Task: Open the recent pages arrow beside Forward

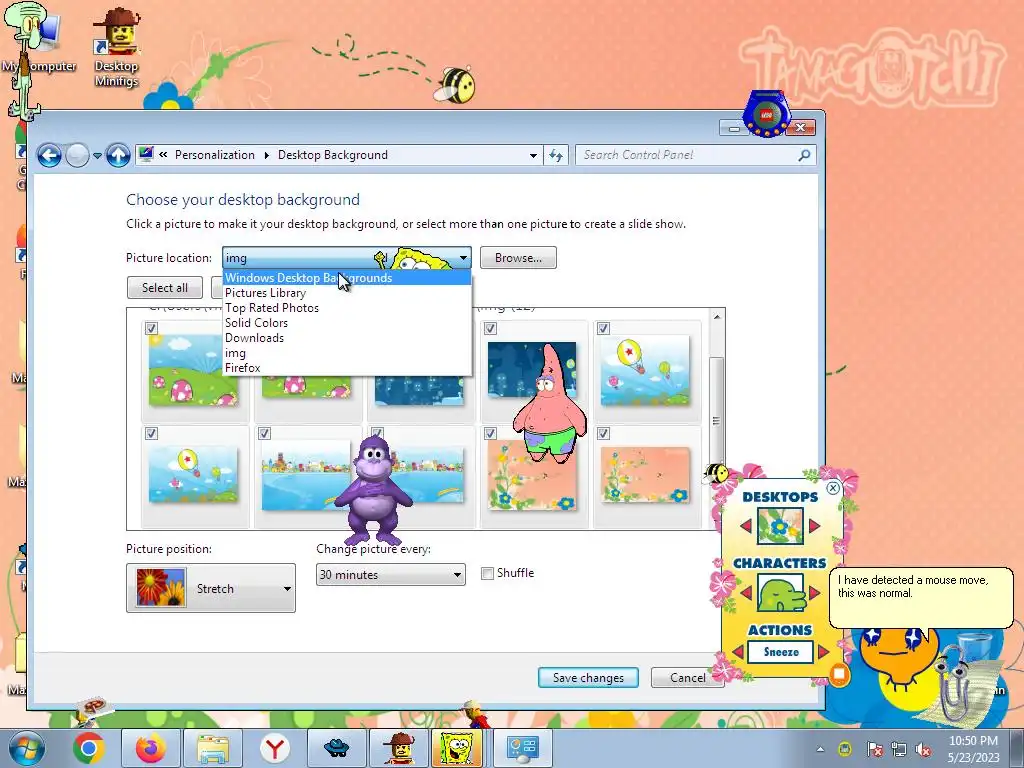Action: (97, 155)
